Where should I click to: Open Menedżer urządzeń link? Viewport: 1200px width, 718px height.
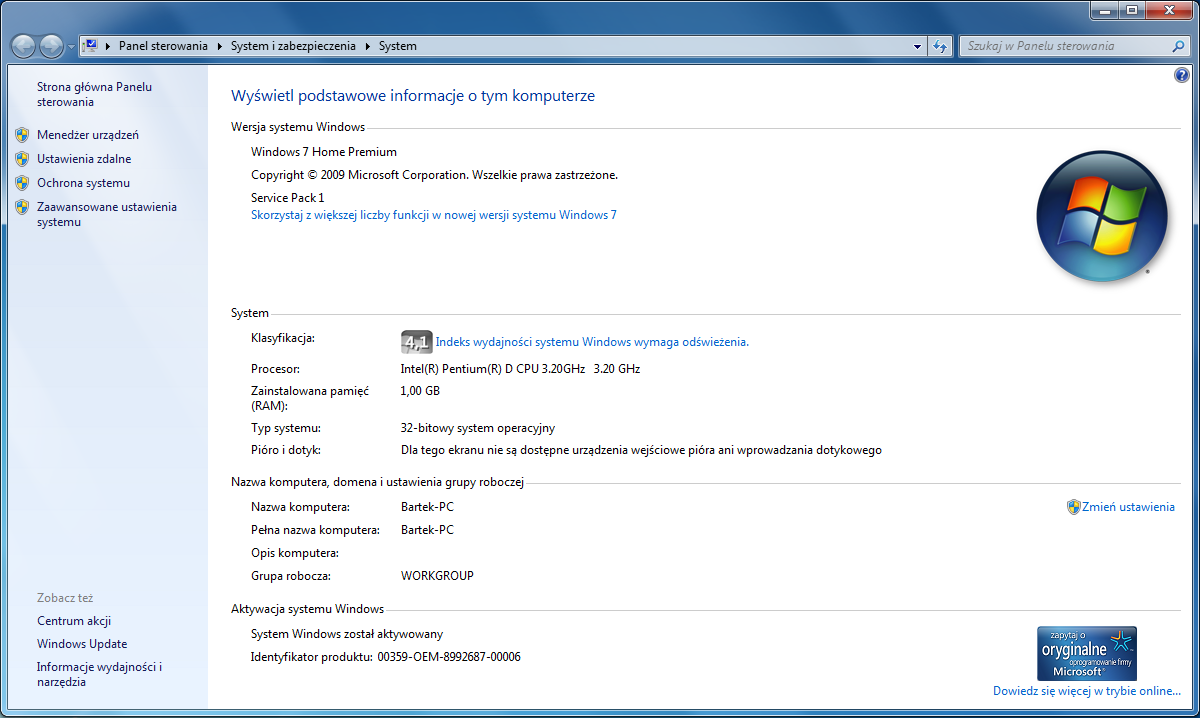(88, 135)
